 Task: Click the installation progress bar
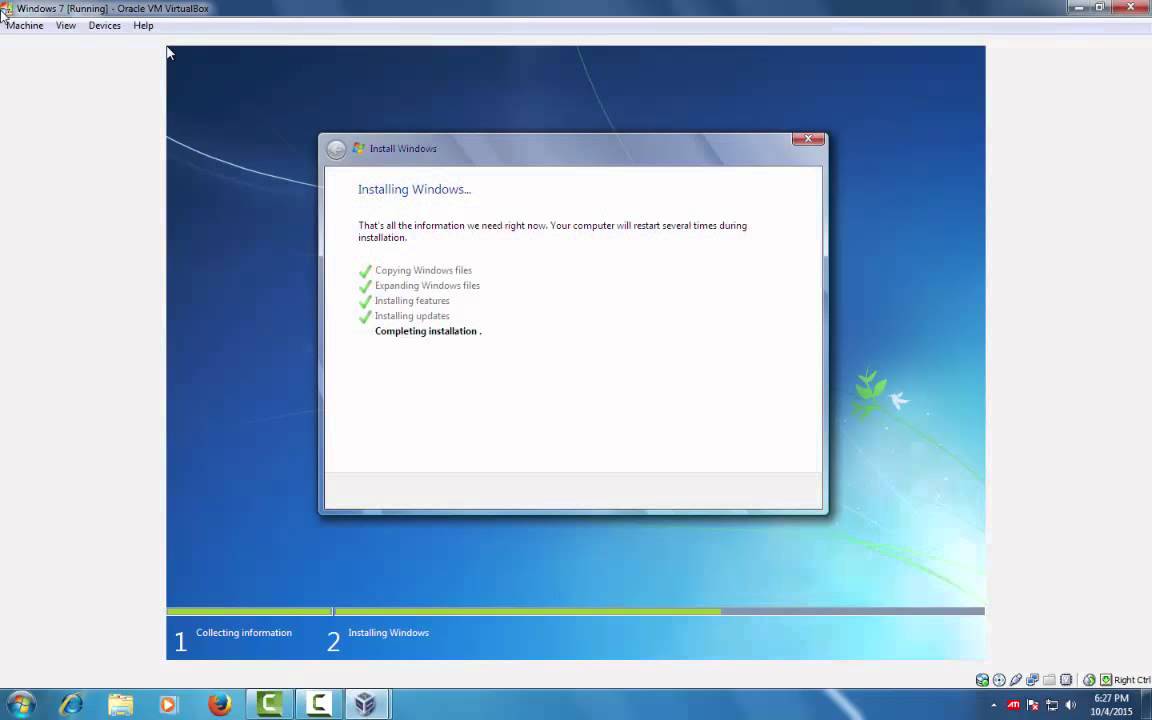coord(575,611)
